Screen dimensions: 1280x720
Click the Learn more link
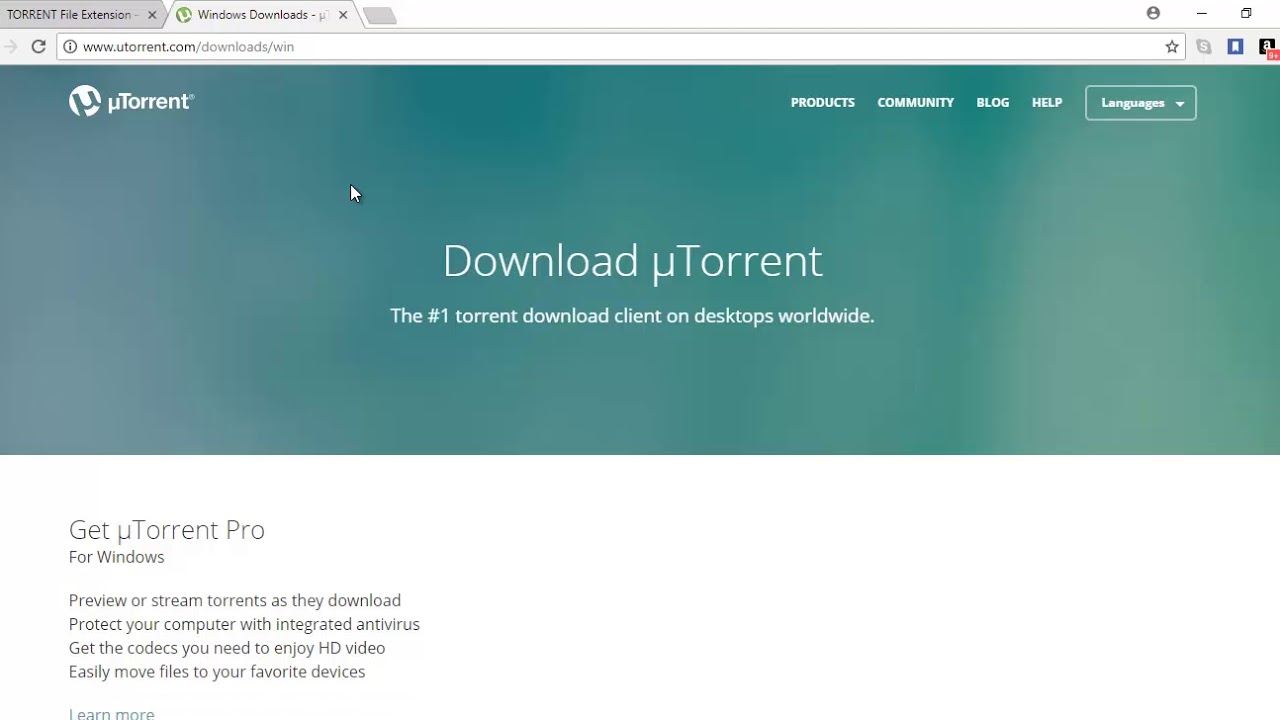tap(112, 713)
